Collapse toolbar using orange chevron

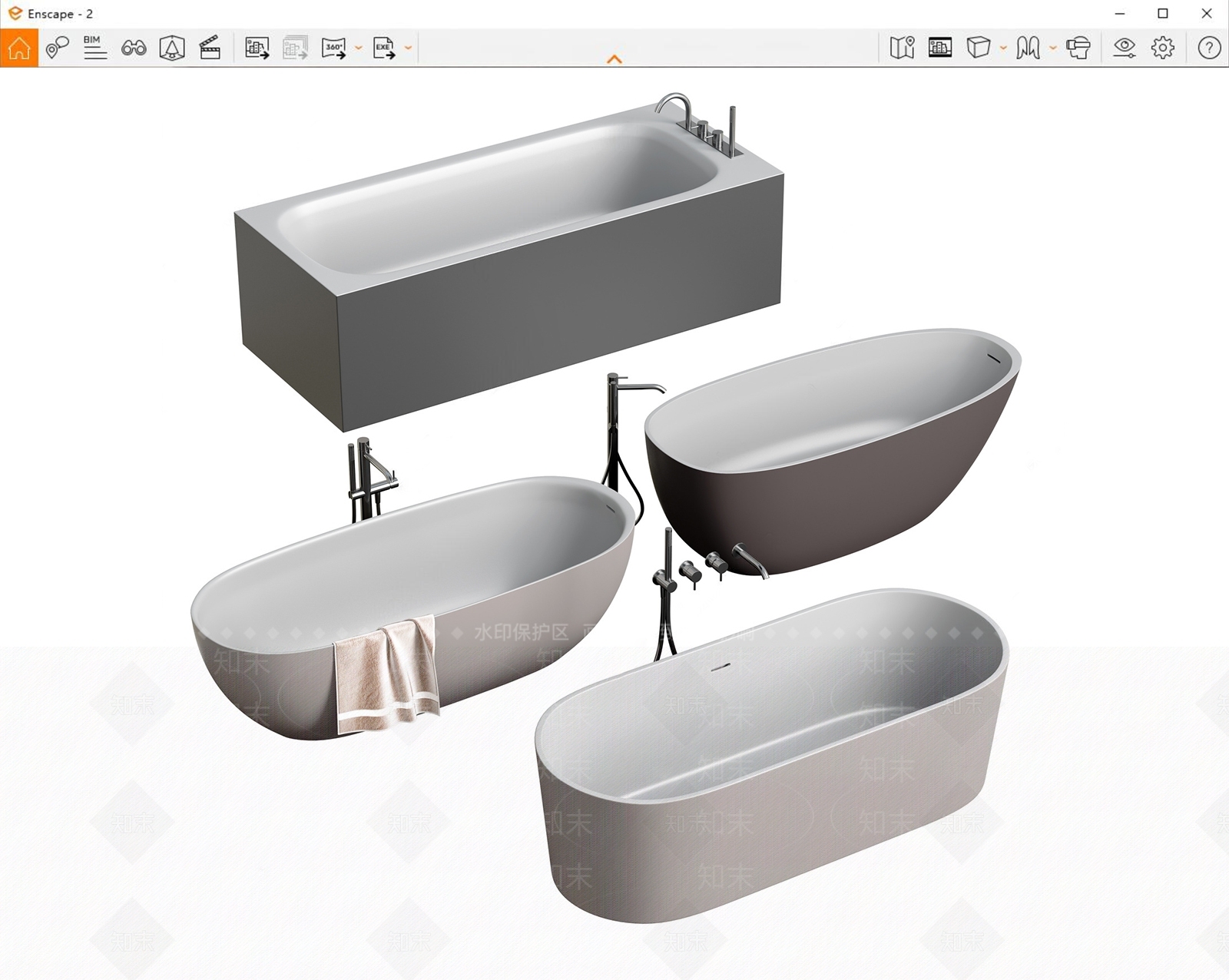click(x=614, y=59)
